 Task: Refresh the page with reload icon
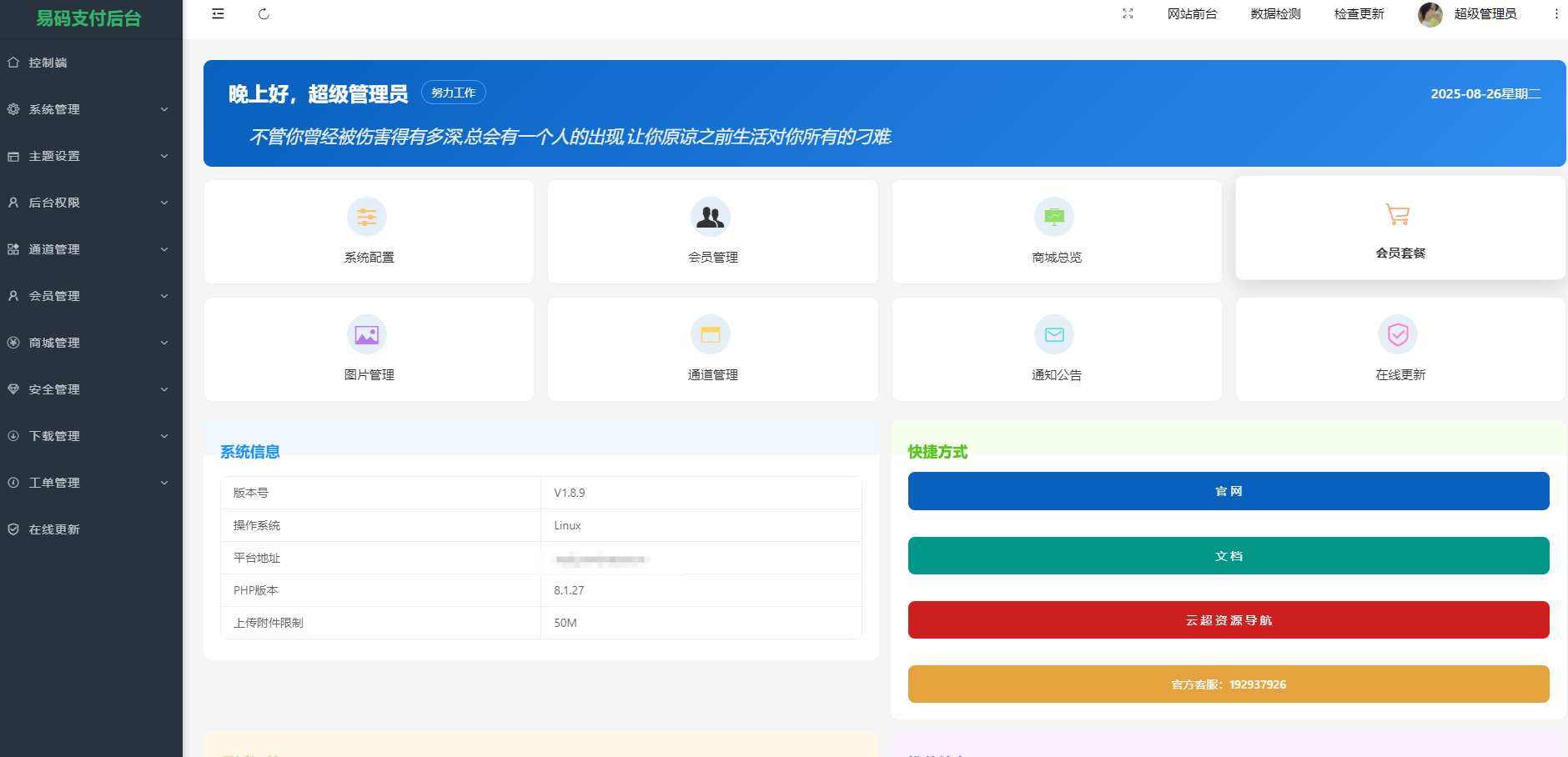click(264, 14)
